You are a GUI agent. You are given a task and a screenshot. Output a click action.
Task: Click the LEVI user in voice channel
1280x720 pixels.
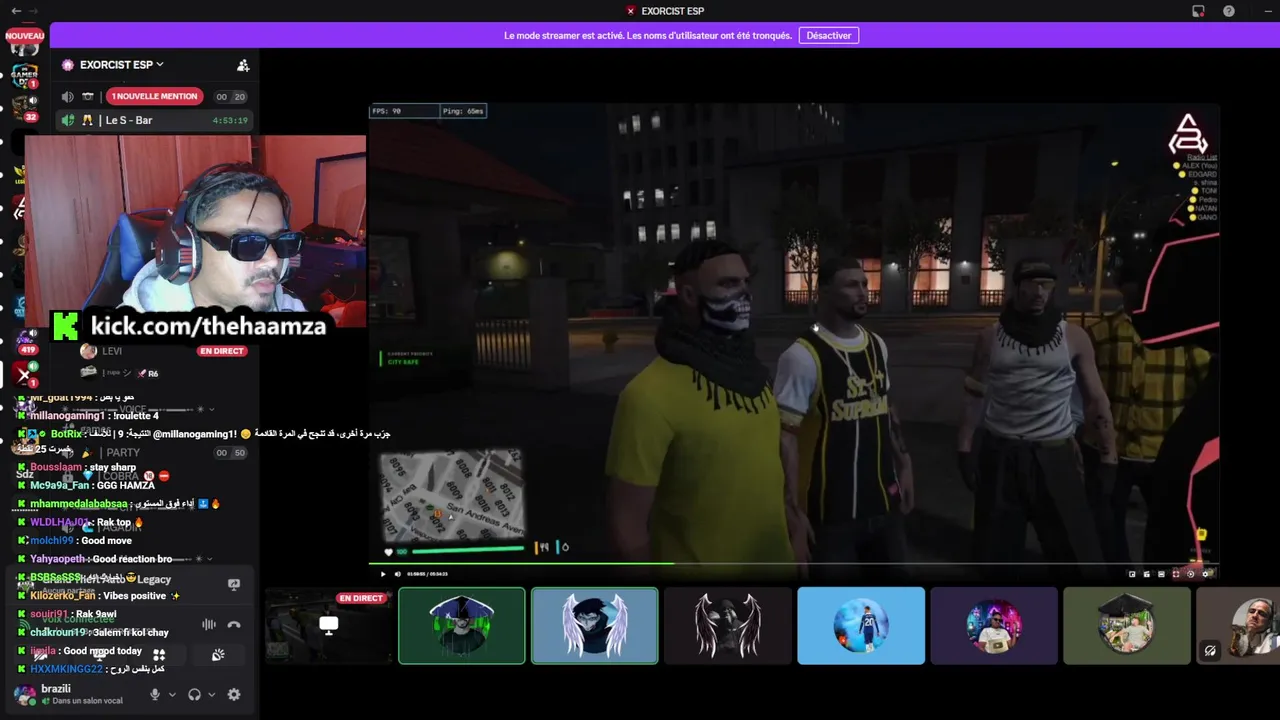point(112,351)
